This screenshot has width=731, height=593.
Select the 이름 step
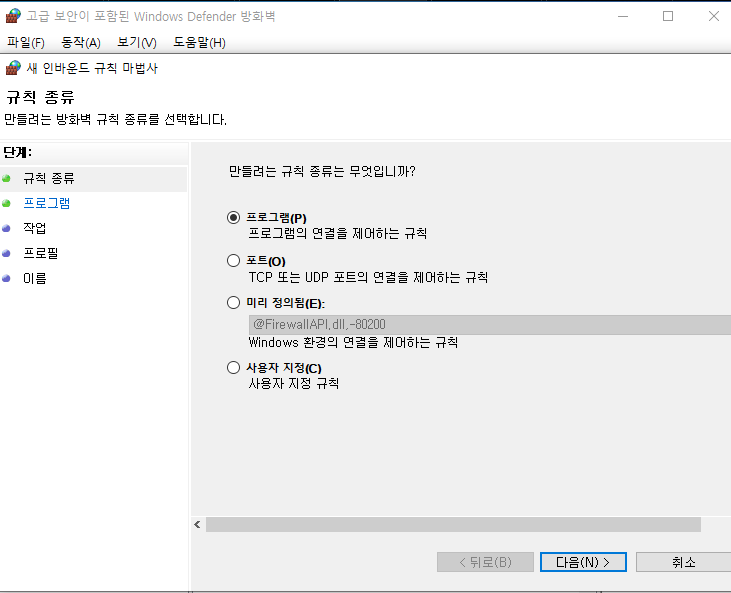click(34, 278)
